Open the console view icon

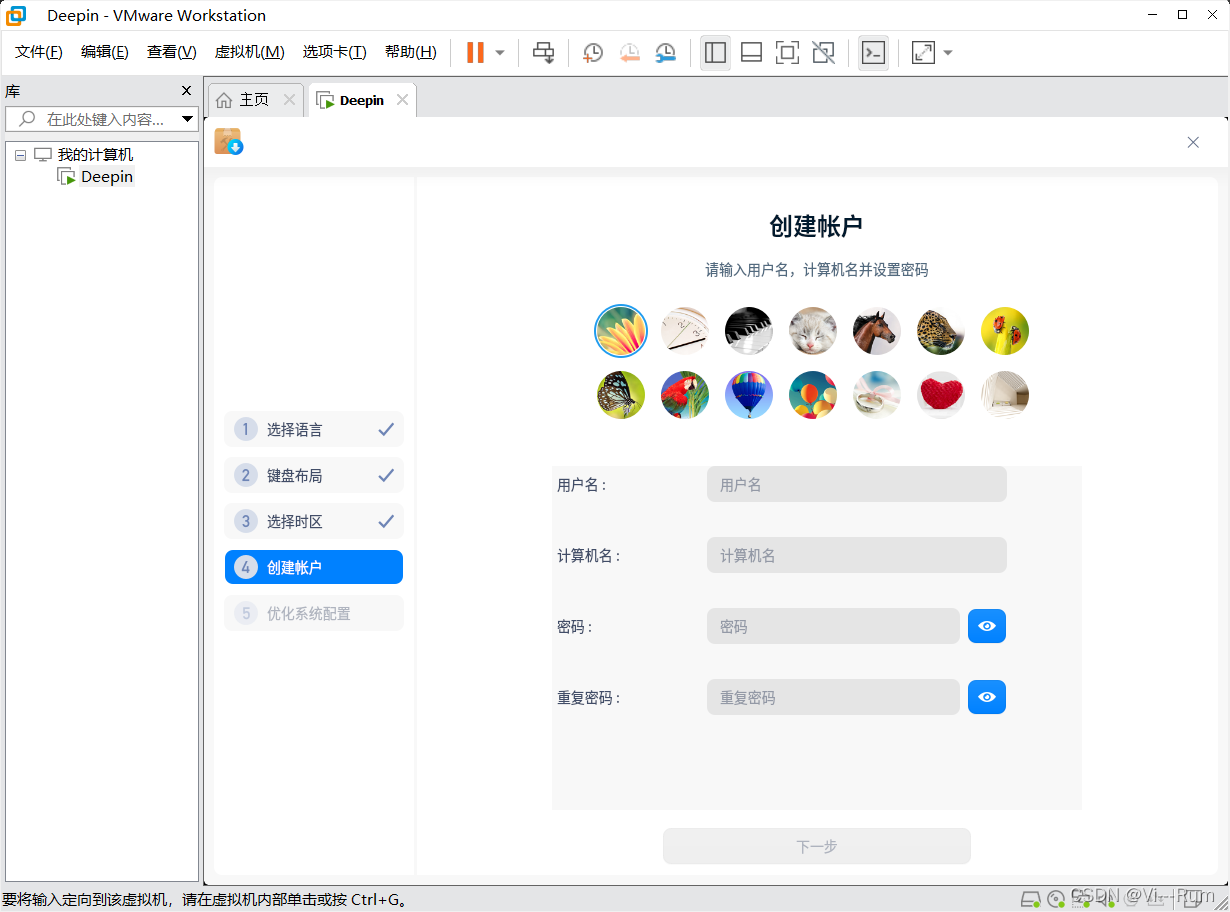click(873, 53)
